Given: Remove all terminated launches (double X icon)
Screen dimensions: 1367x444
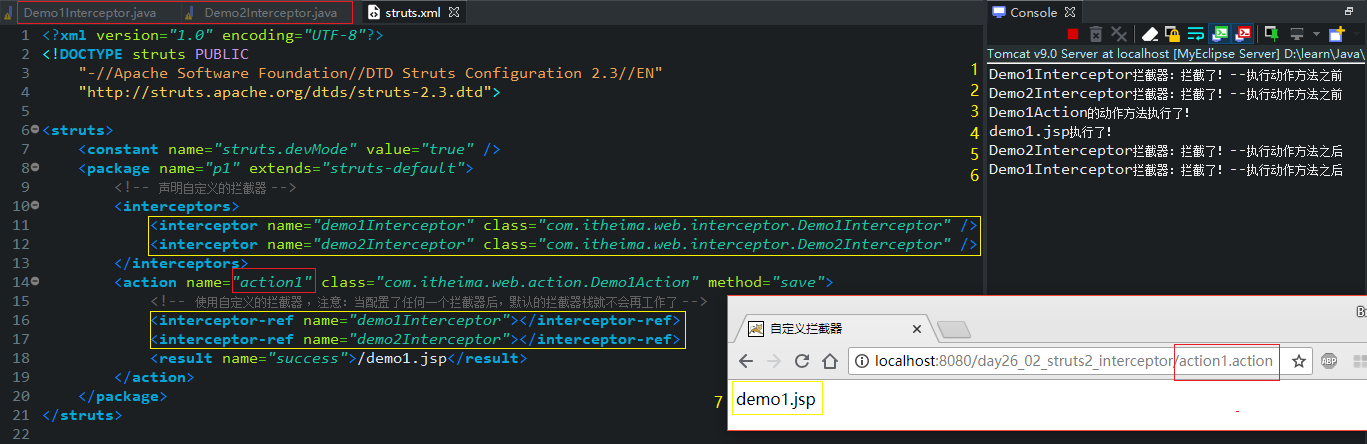Looking at the screenshot, I should tap(1119, 34).
